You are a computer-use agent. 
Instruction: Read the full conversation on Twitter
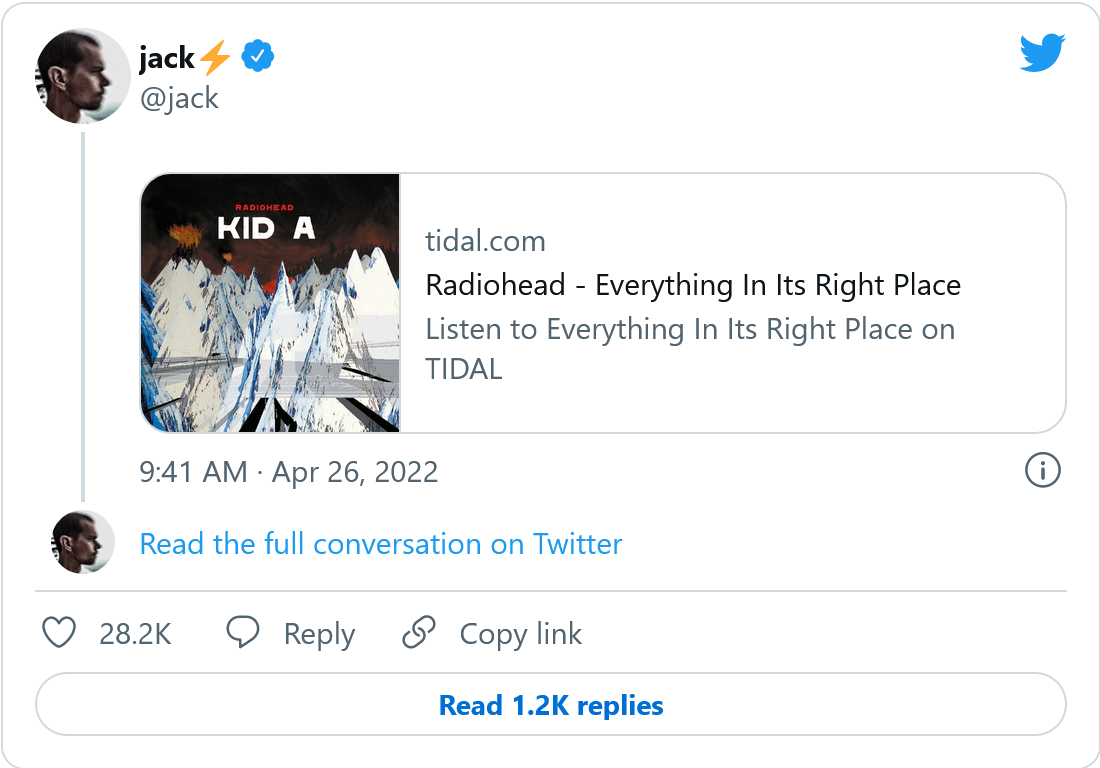click(x=381, y=544)
